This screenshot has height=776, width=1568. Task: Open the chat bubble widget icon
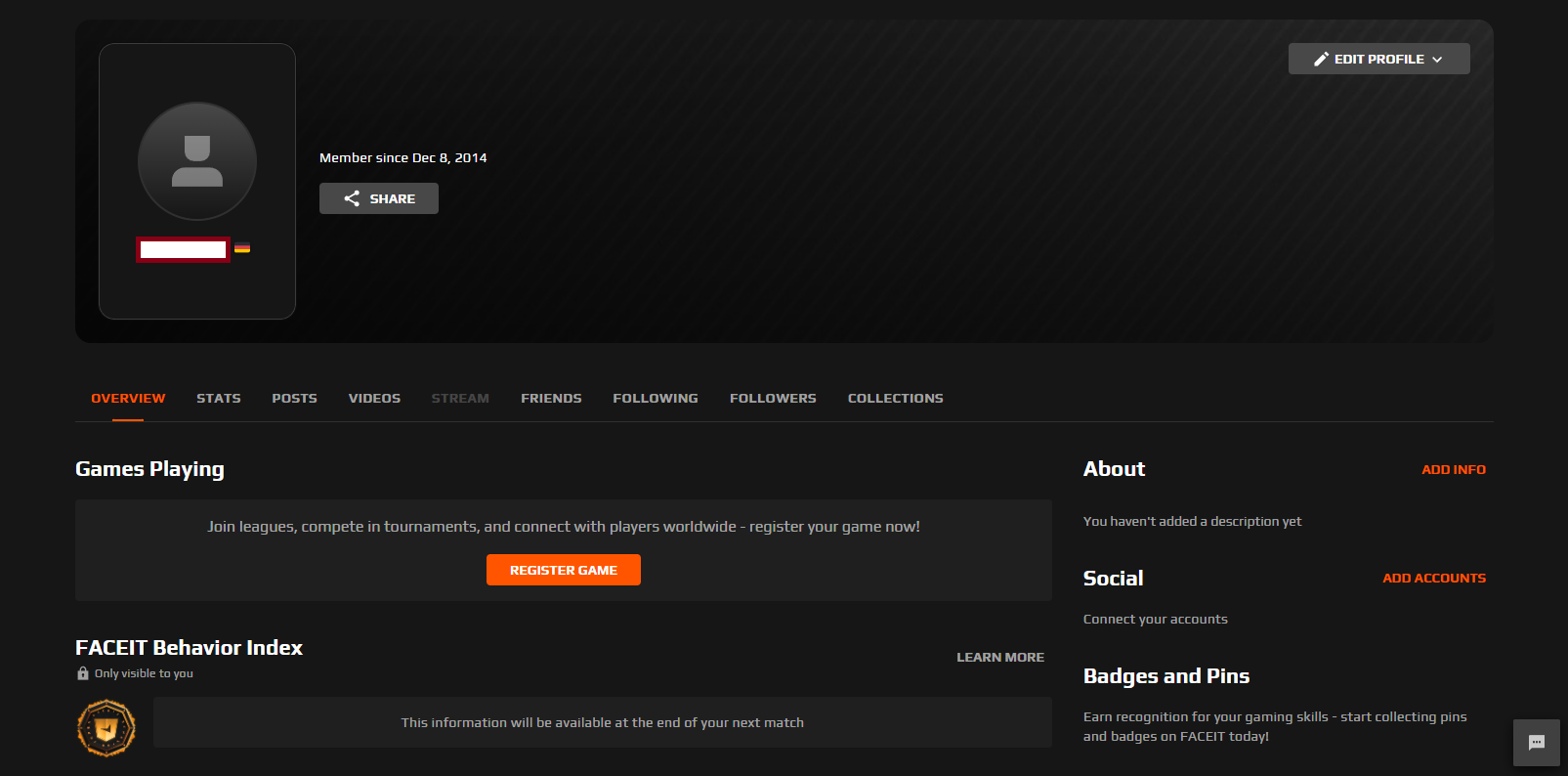tap(1537, 743)
